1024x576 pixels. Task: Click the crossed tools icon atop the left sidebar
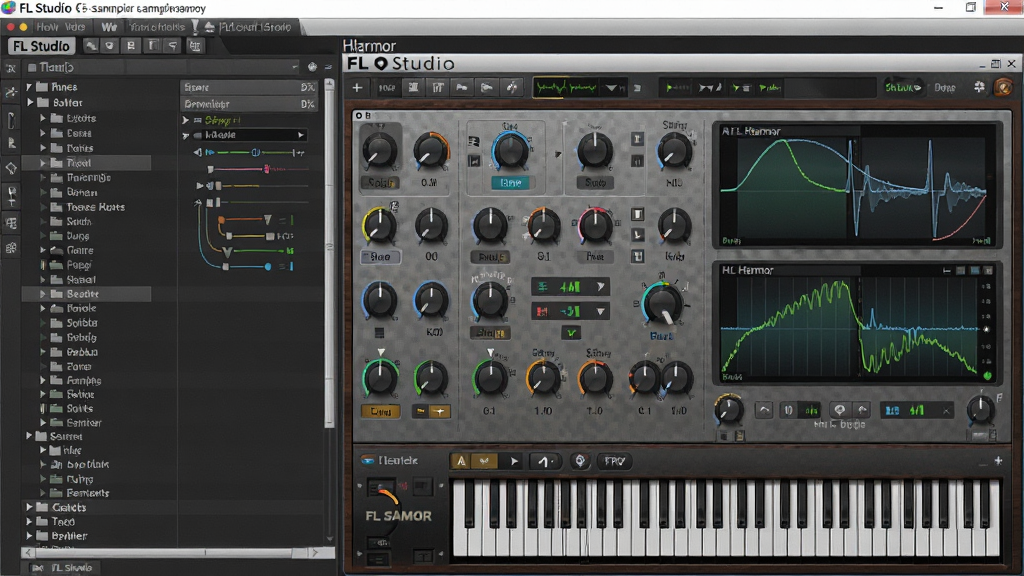click(x=11, y=68)
